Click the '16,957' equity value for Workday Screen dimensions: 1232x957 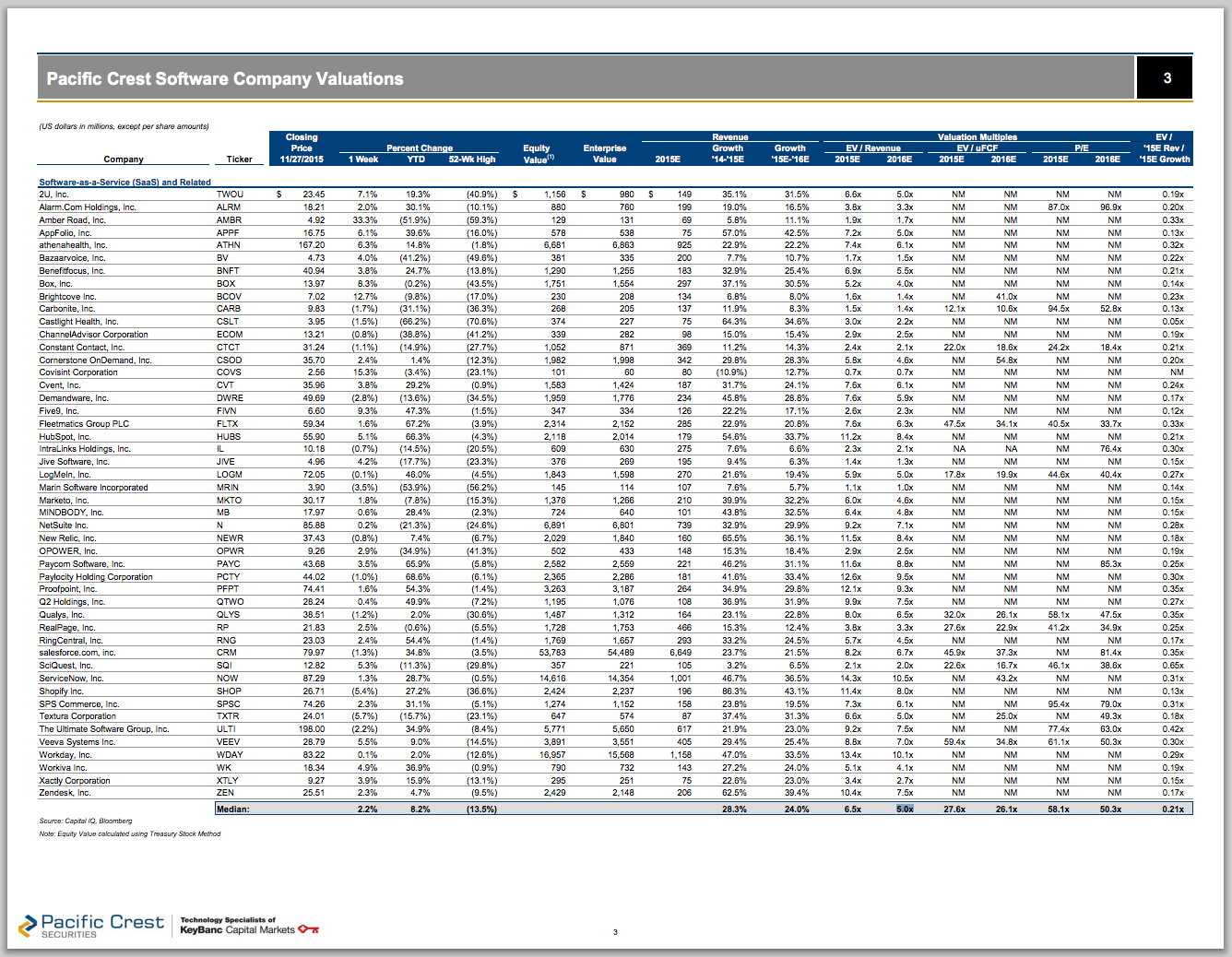coord(552,755)
